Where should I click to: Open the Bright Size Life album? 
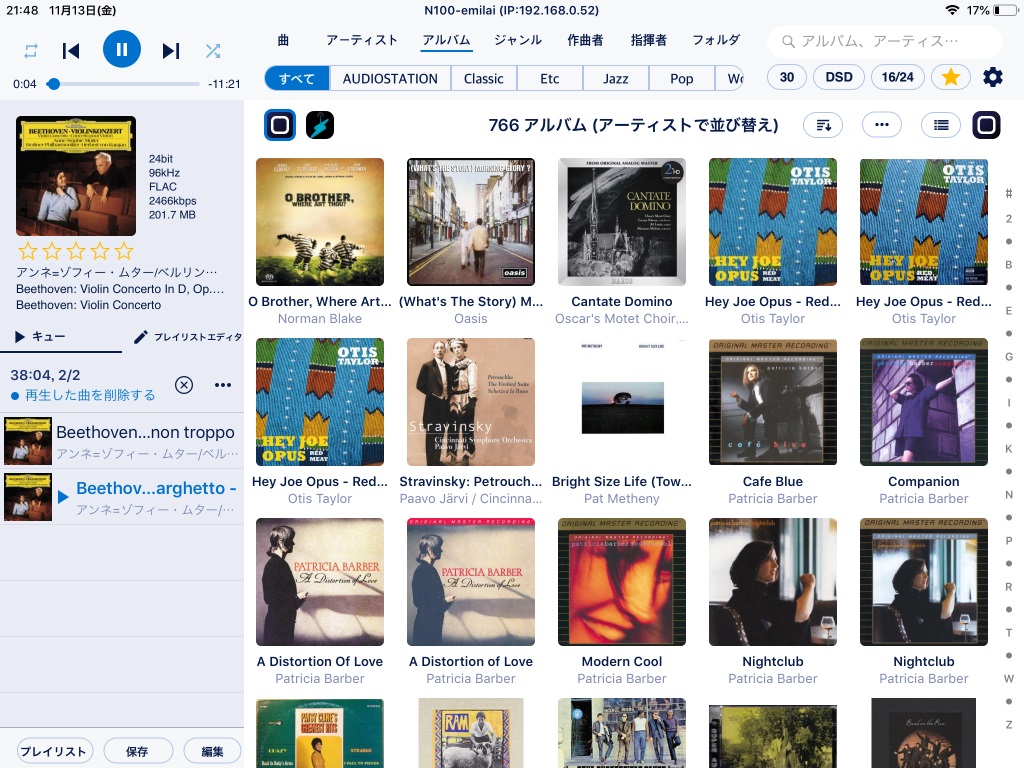pos(622,402)
